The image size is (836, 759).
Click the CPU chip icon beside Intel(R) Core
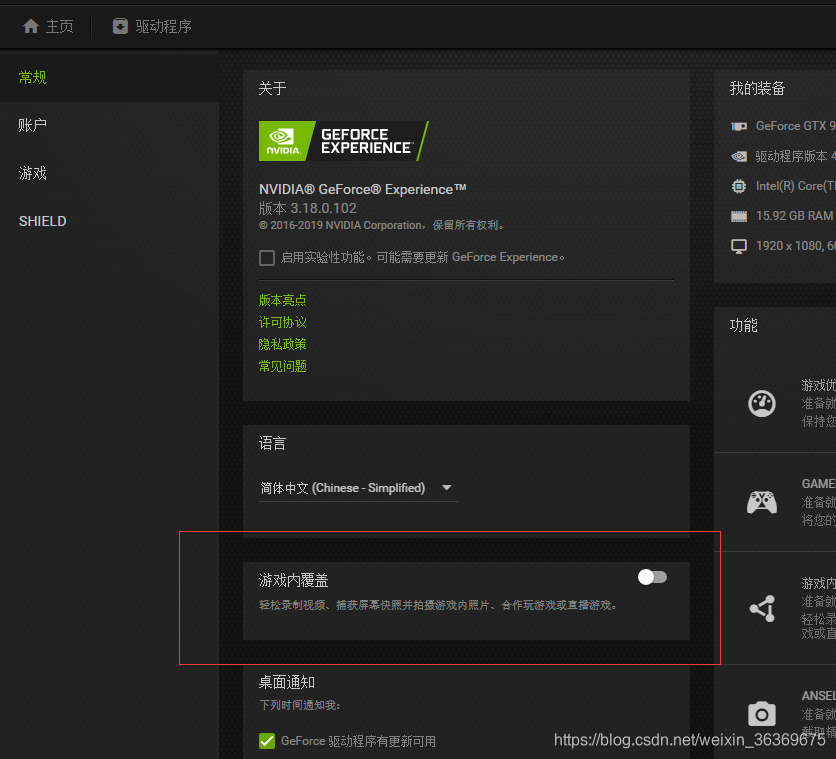point(739,186)
